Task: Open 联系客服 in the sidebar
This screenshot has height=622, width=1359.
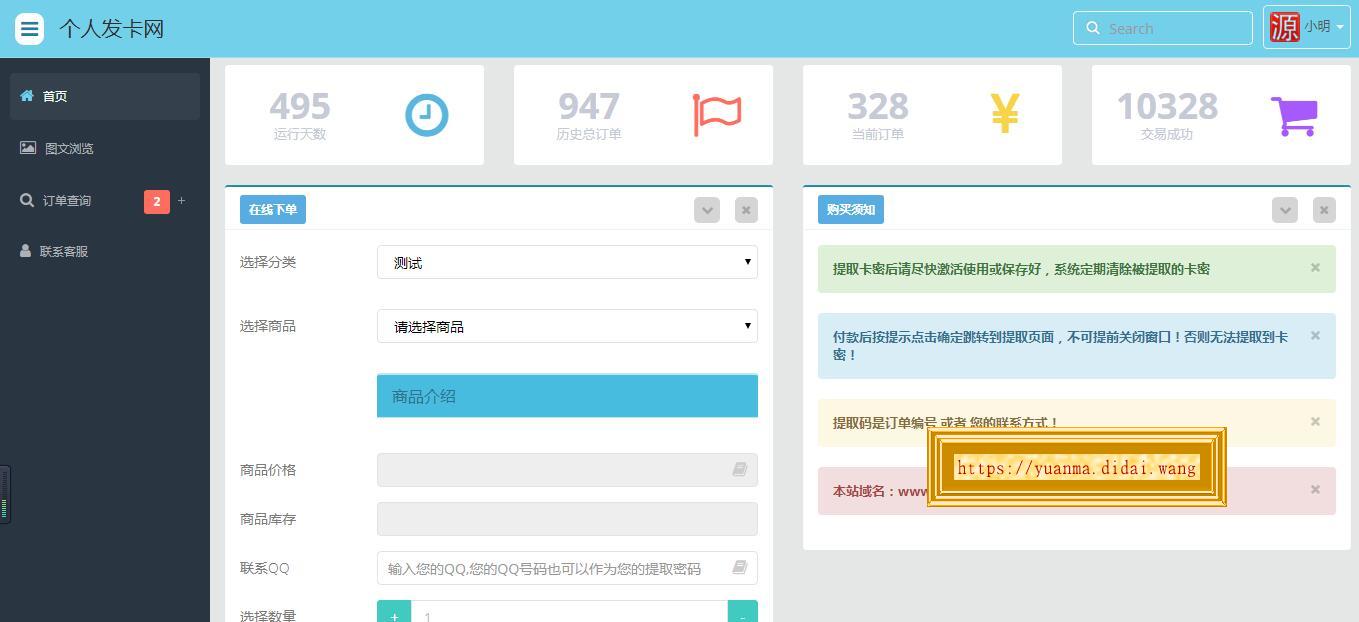Action: [x=105, y=251]
